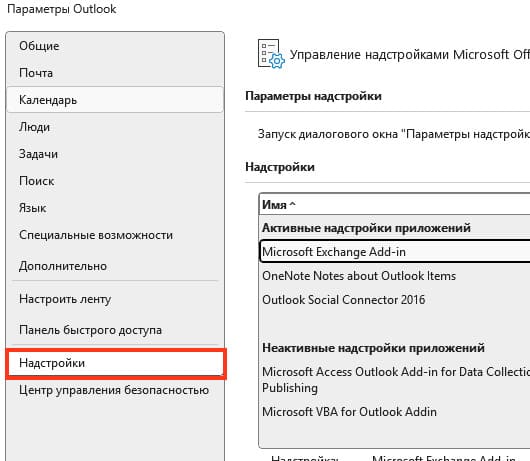This screenshot has width=530, height=461.
Task: Open the Дополнительно options
Action: point(115,266)
